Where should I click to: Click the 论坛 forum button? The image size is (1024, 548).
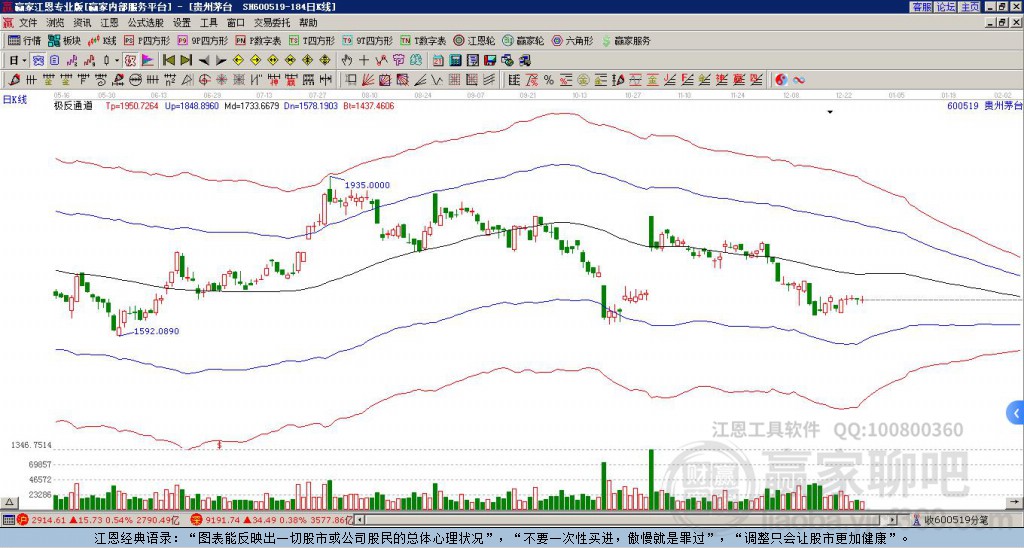pos(946,7)
